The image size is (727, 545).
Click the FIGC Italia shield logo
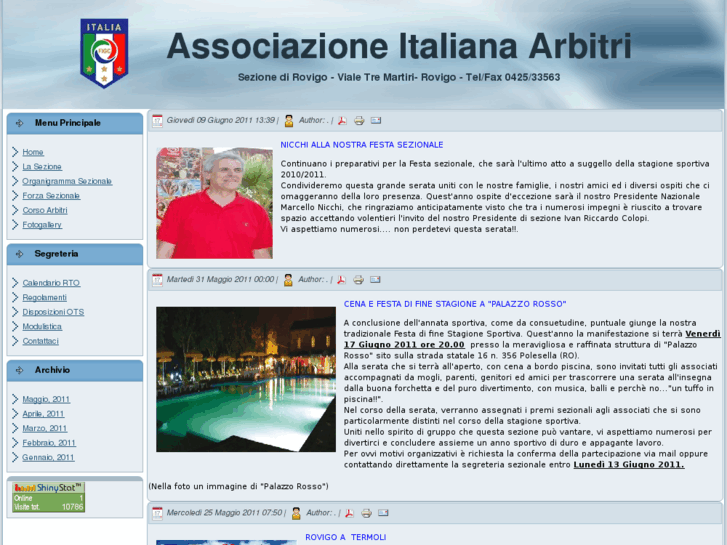pyautogui.click(x=104, y=53)
